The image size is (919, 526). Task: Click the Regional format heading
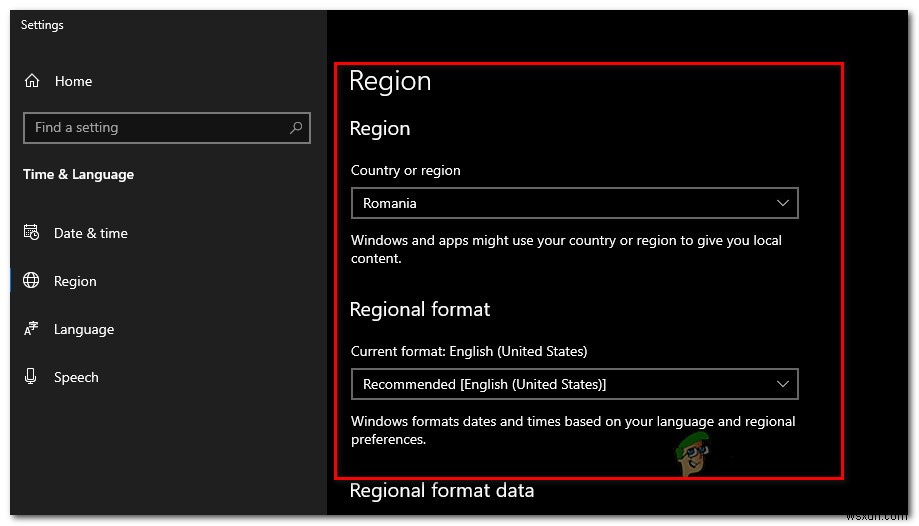[x=420, y=309]
